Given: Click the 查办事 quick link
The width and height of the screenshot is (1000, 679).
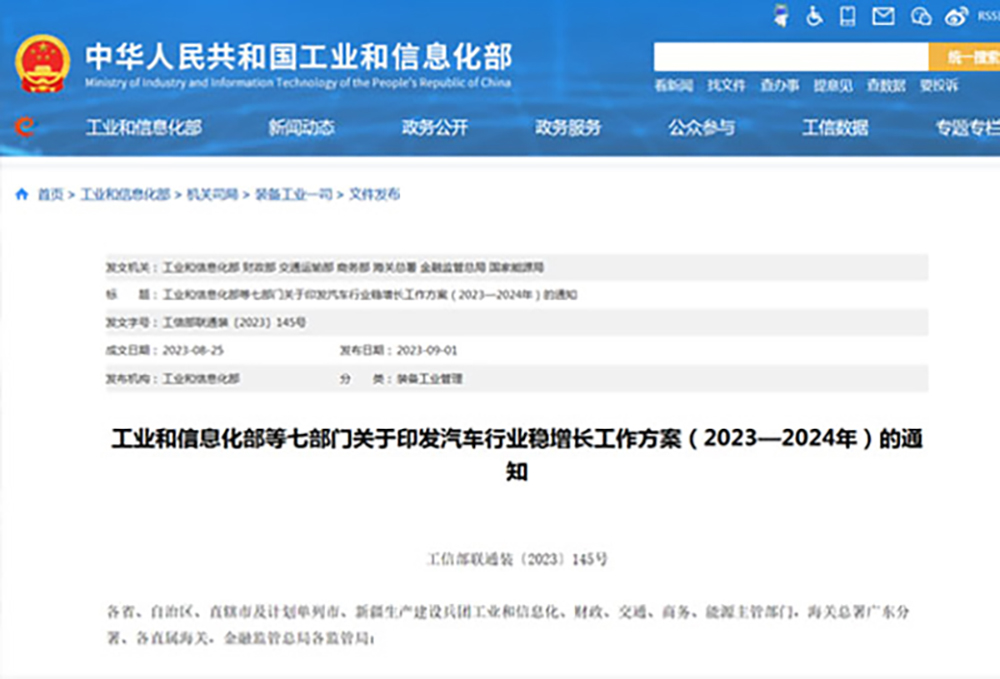Looking at the screenshot, I should 779,85.
